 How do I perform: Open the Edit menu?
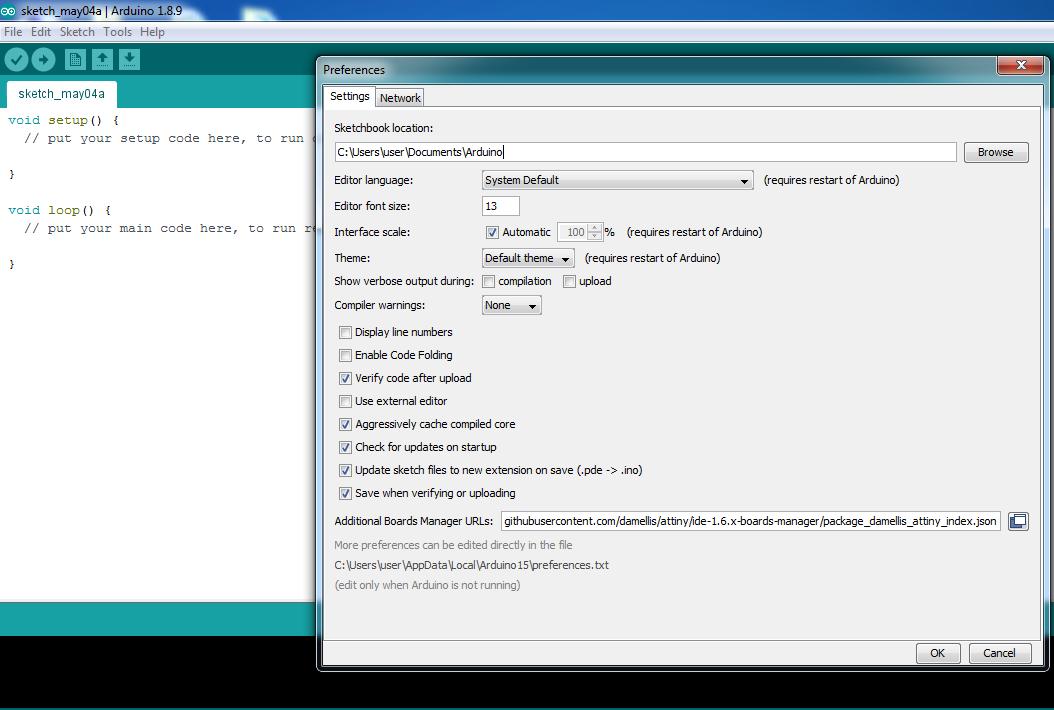pos(40,32)
